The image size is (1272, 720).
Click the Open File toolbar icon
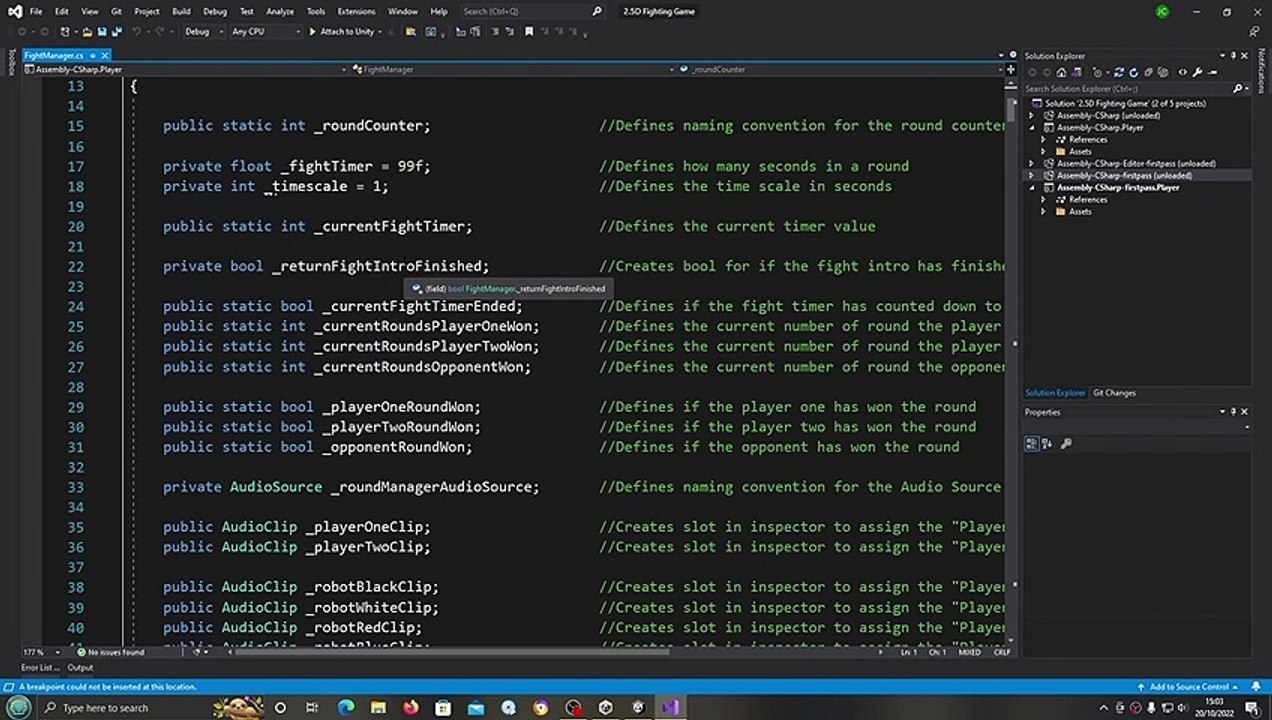87,31
